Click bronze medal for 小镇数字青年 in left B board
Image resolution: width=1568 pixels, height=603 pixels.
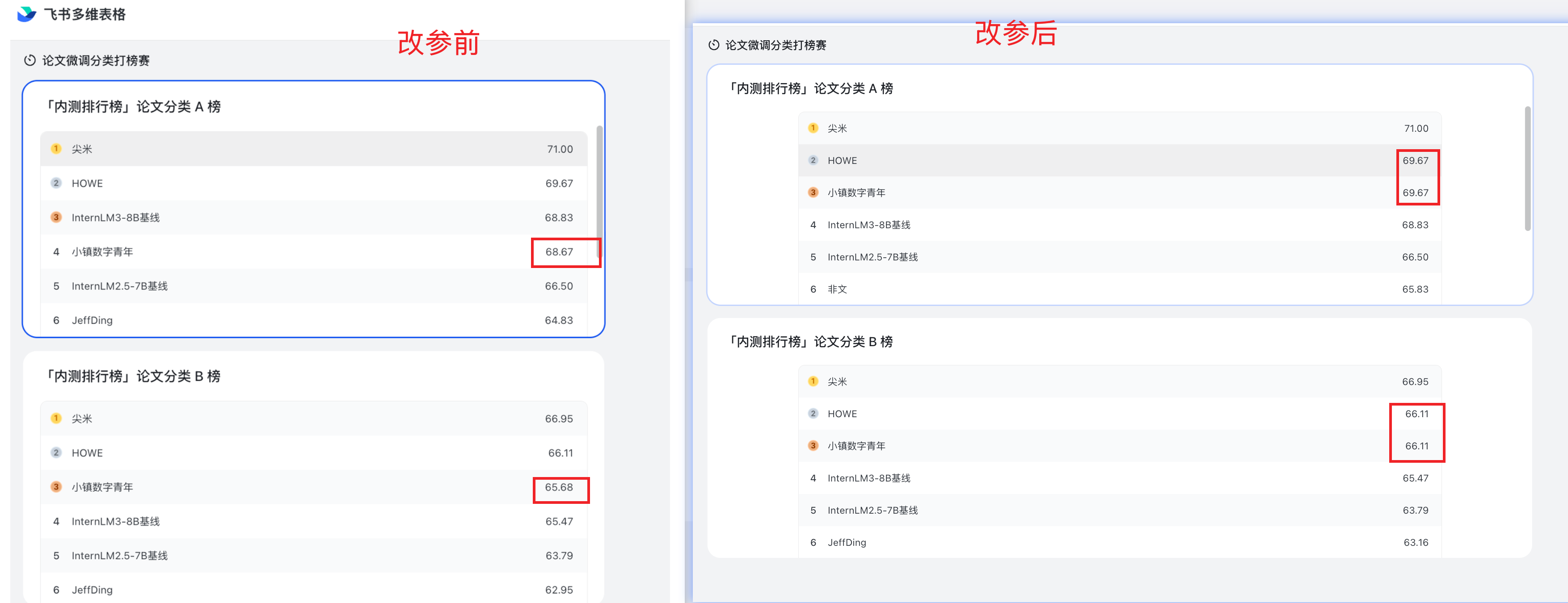click(x=56, y=487)
